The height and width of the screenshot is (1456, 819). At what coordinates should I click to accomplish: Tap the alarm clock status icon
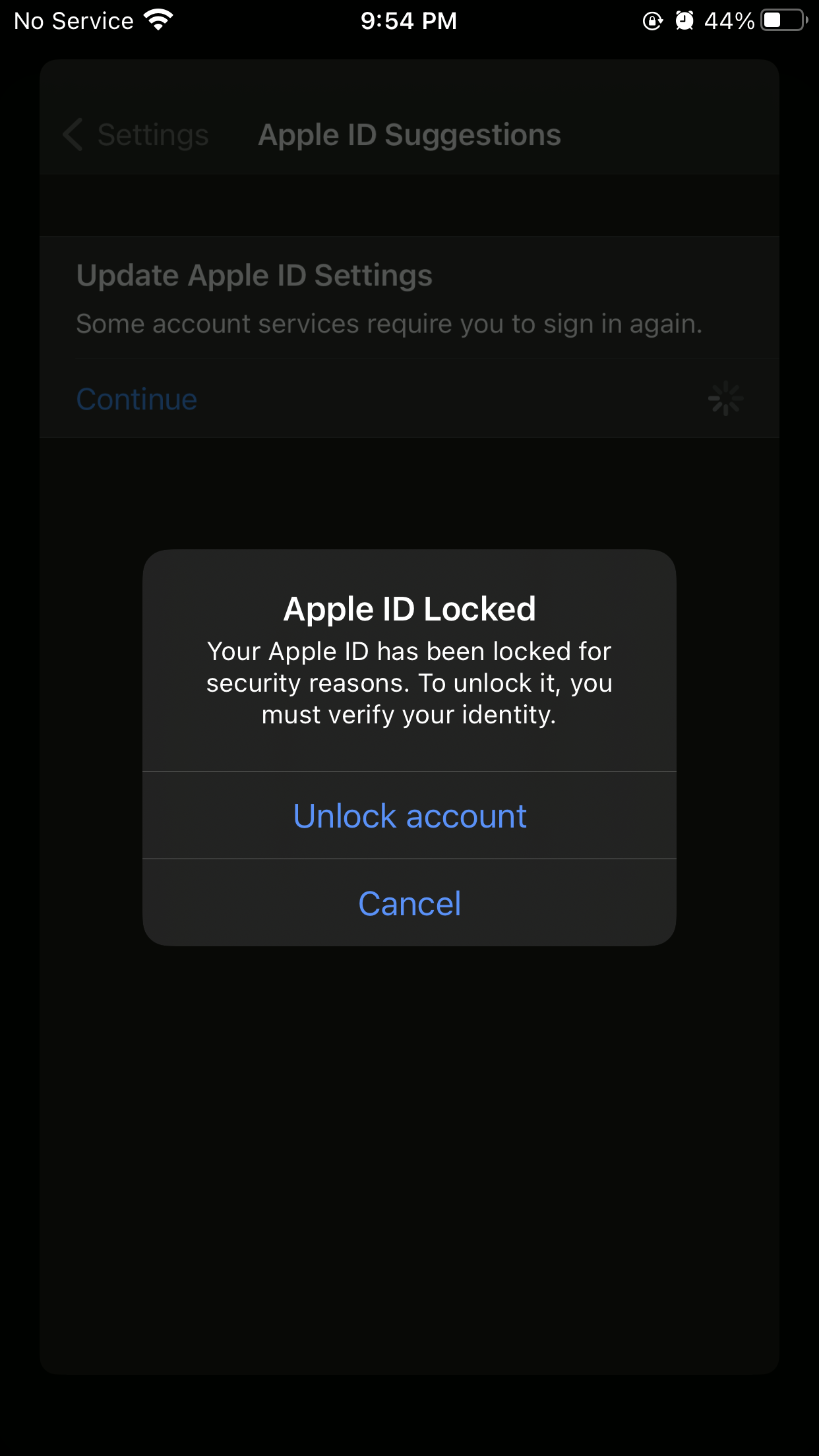(x=684, y=21)
